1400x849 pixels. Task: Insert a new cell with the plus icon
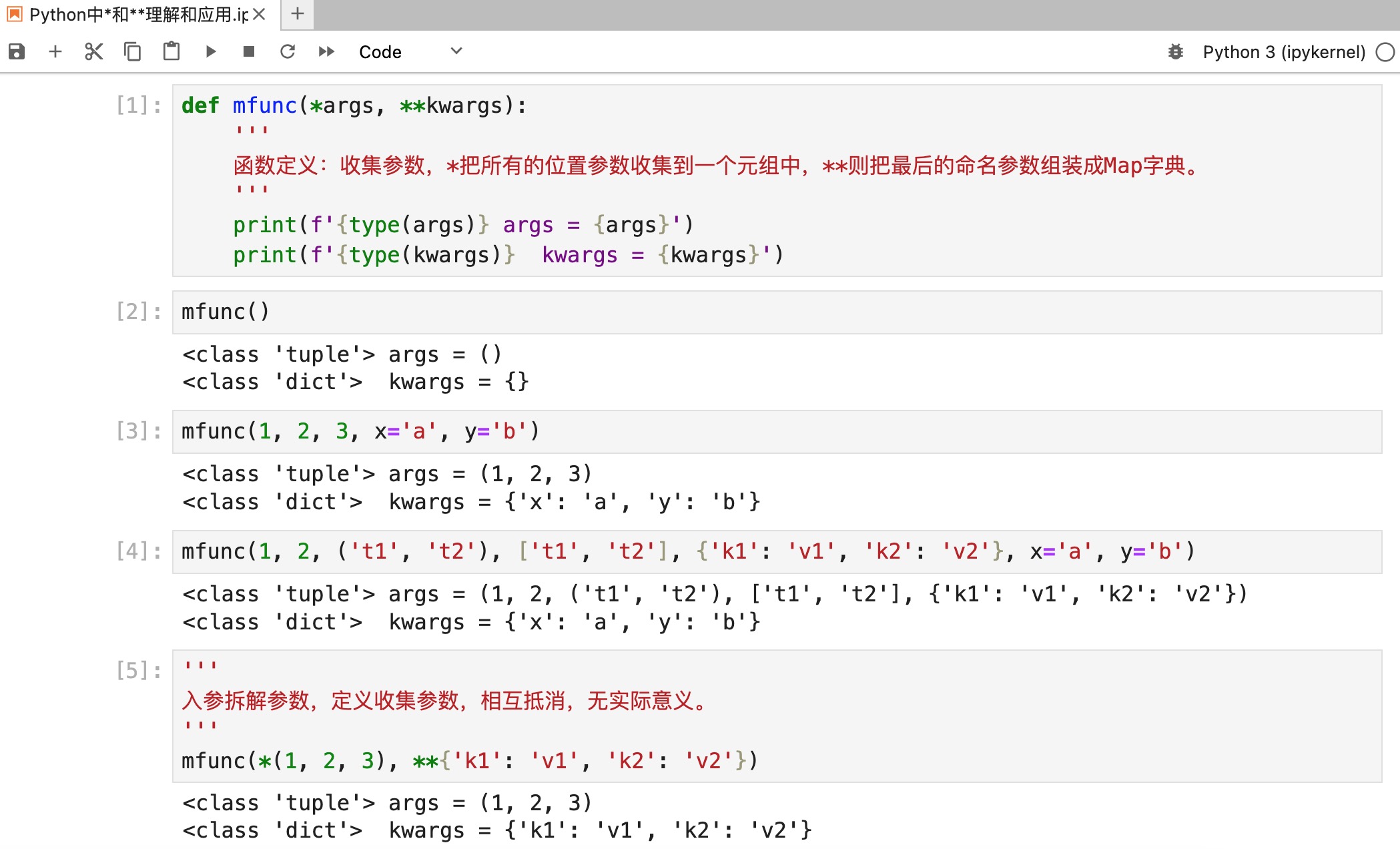pos(55,51)
